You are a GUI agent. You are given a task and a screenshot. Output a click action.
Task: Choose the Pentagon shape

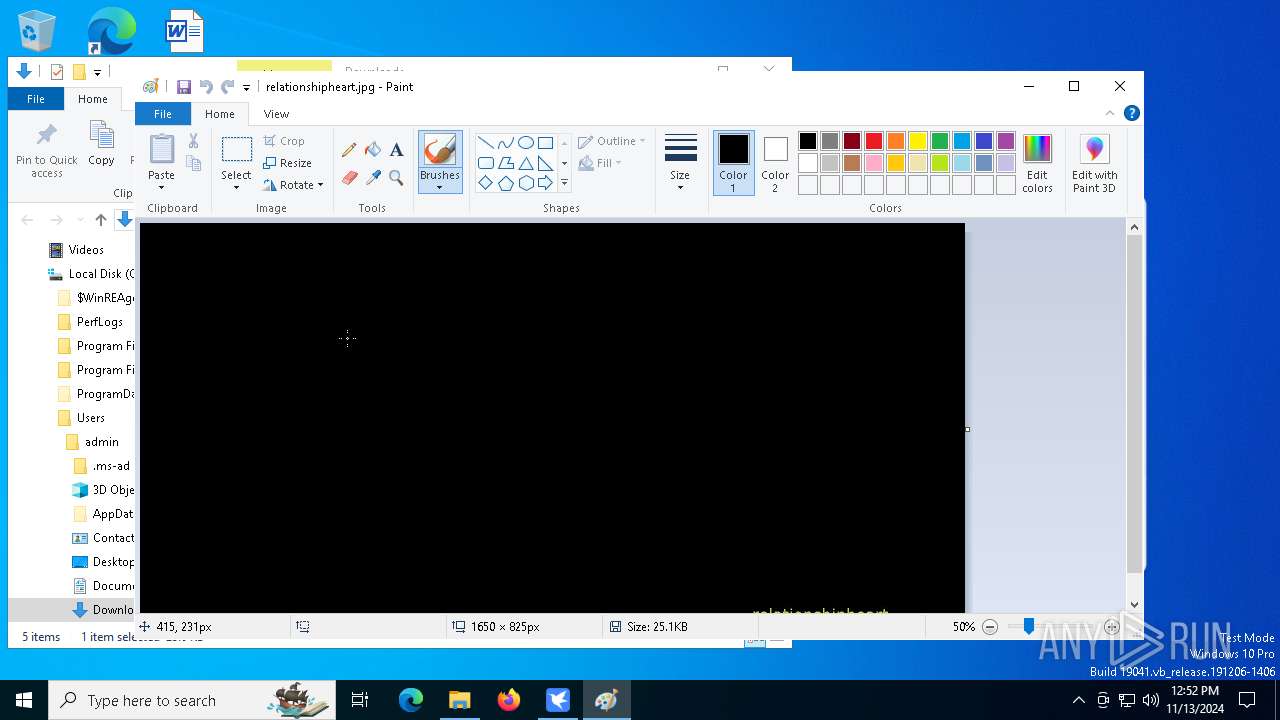click(x=505, y=183)
